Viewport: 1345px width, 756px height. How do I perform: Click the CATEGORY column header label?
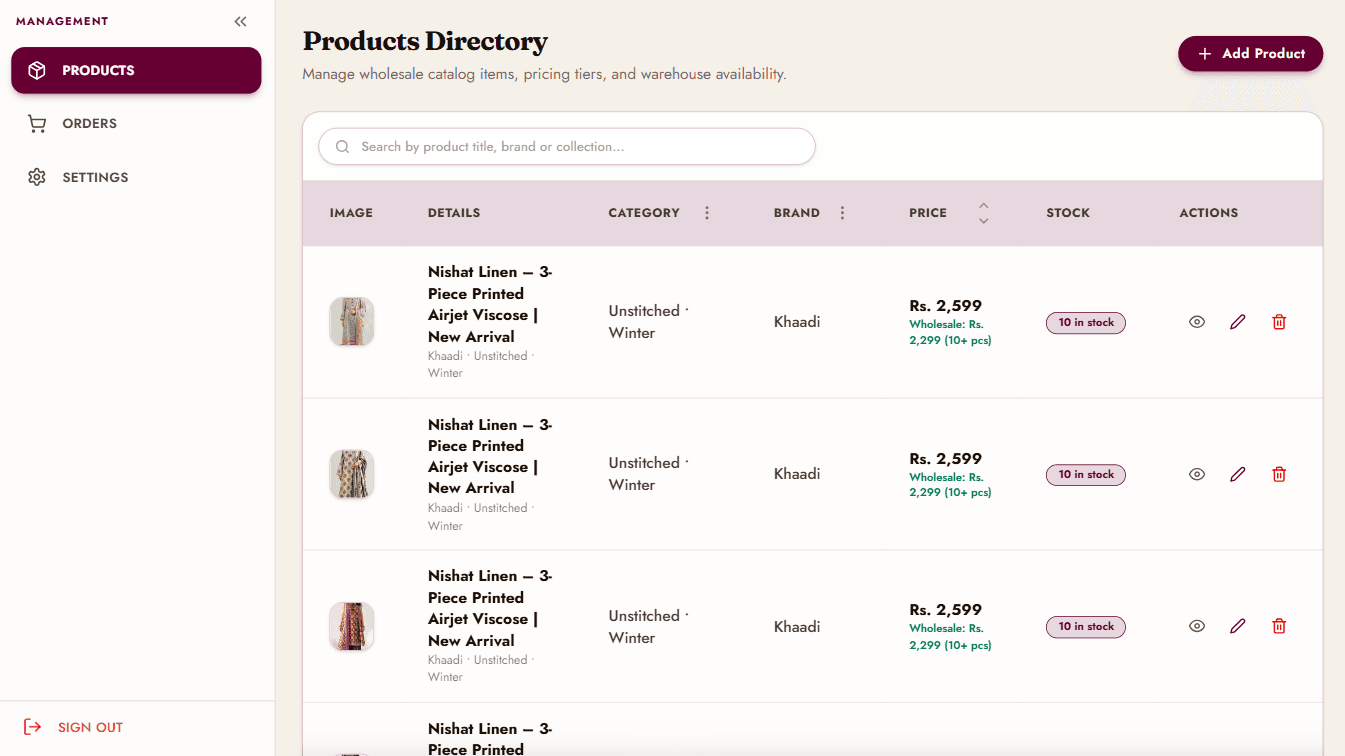[x=644, y=213]
